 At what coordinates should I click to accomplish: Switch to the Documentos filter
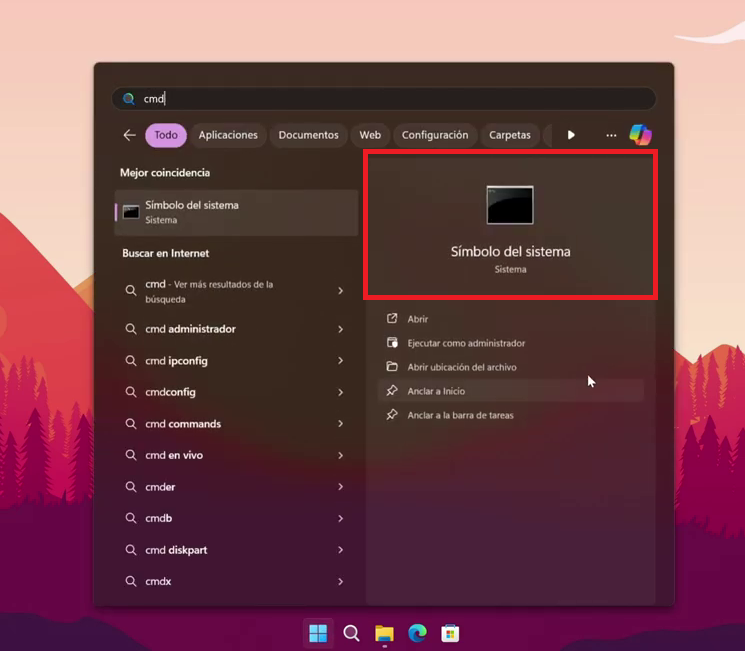(308, 135)
